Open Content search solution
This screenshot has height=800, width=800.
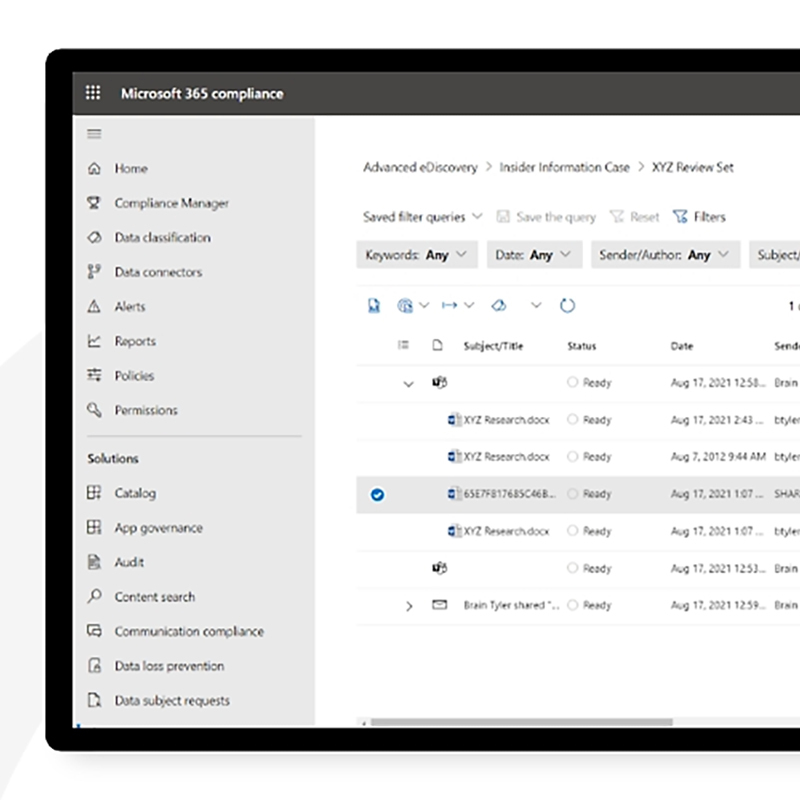point(141,596)
